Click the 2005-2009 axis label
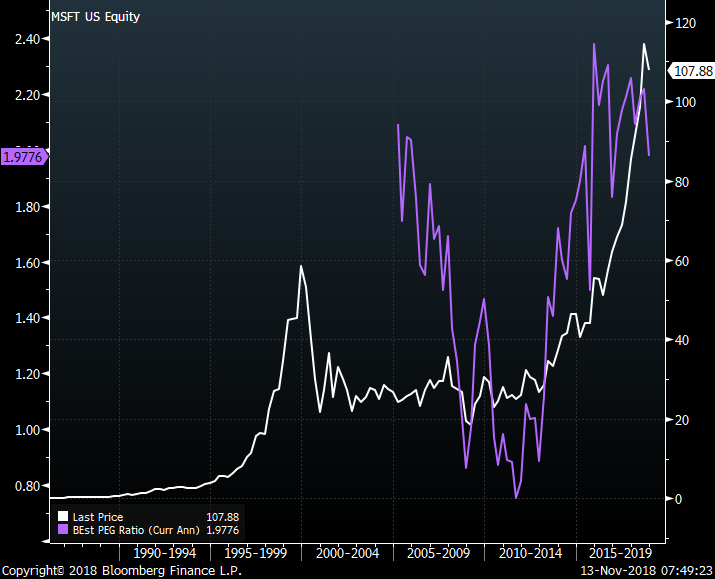This screenshot has height=579, width=715. [x=438, y=553]
